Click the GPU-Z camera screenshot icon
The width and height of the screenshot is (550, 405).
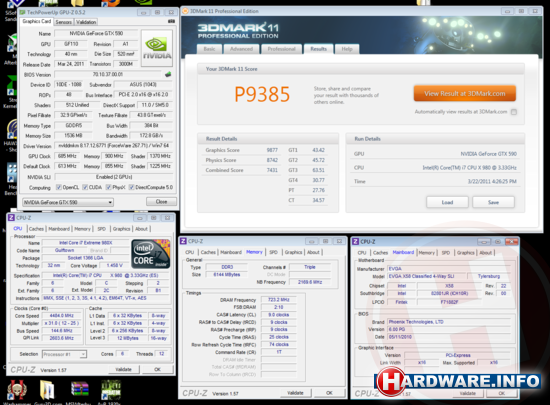pyautogui.click(x=171, y=21)
